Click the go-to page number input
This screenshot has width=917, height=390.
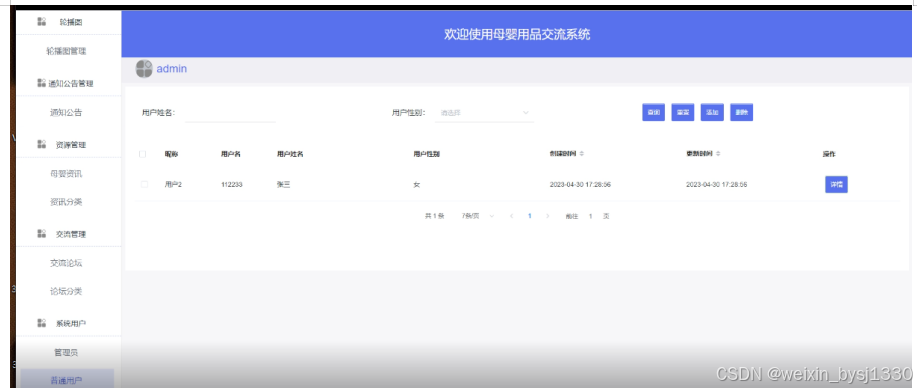[x=591, y=216]
